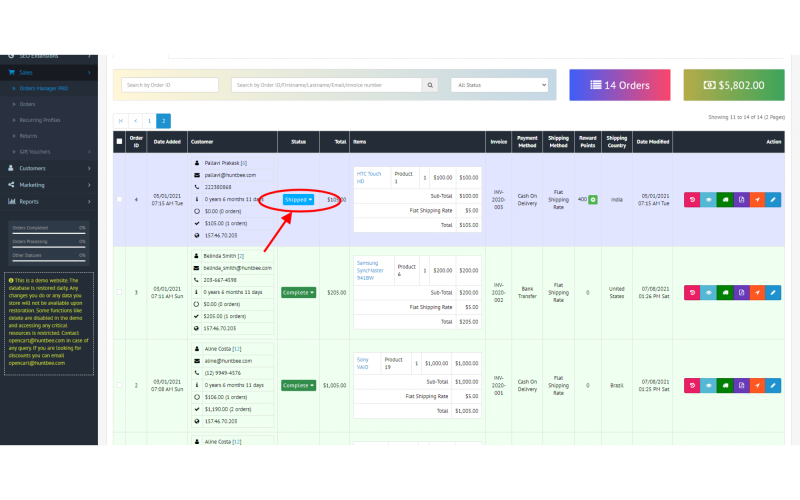Click the purple invoice icon for order 3
The height and width of the screenshot is (500, 800).
tap(741, 292)
